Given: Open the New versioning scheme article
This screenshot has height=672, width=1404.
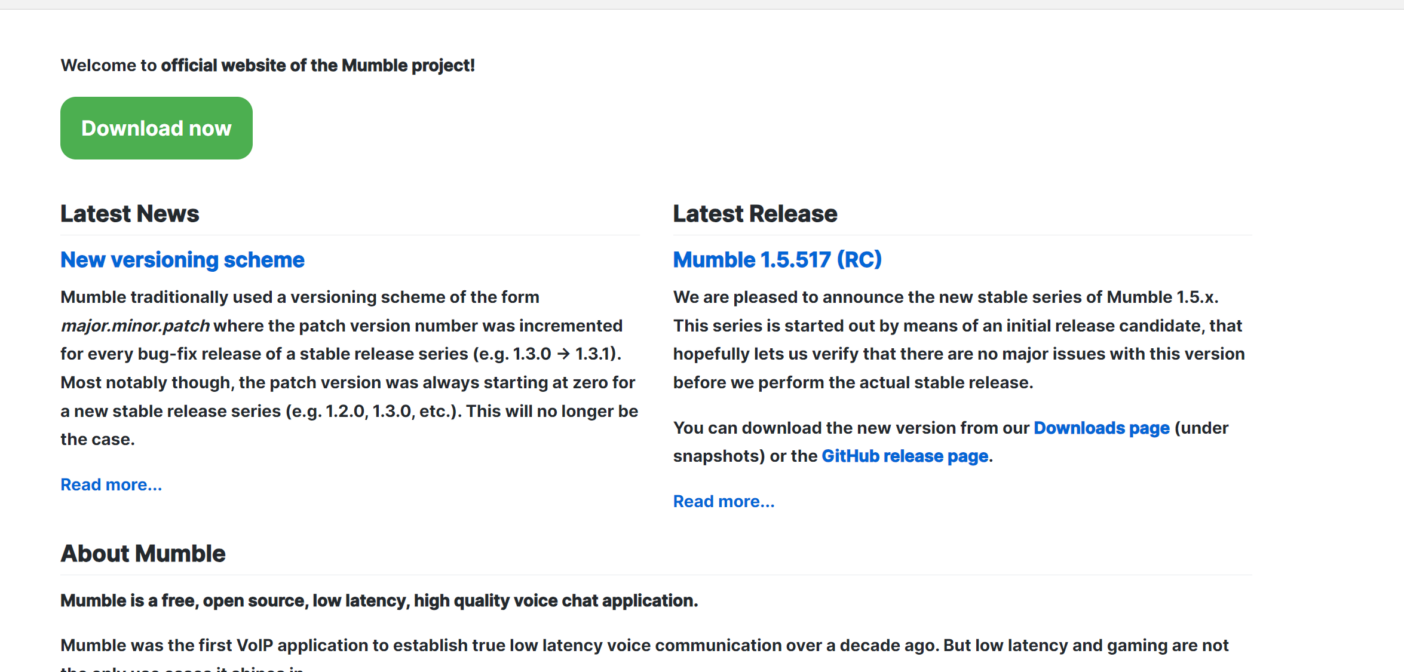Looking at the screenshot, I should pos(182,260).
